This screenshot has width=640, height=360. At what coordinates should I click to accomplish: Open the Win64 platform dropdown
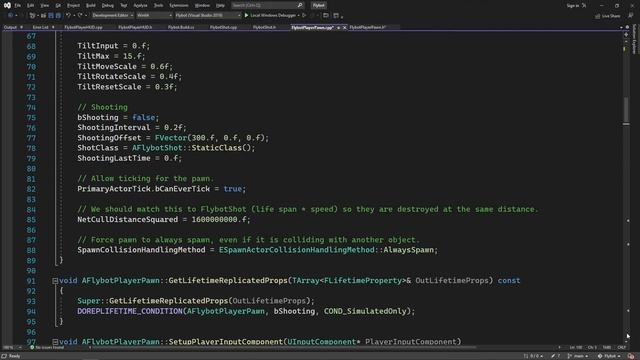pos(154,16)
